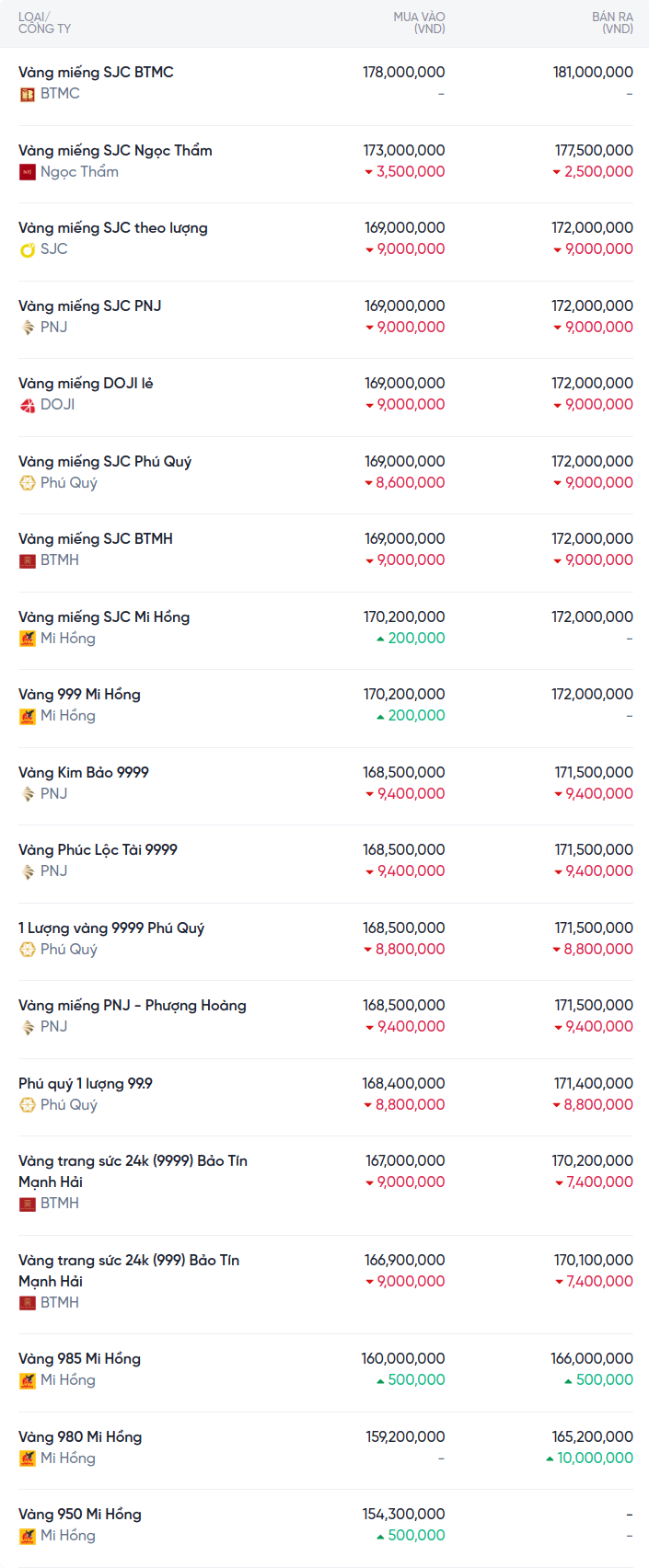Image resolution: width=649 pixels, height=1568 pixels.
Task: Click the green 10,000,000 change for Vàng 980
Action: [595, 1458]
